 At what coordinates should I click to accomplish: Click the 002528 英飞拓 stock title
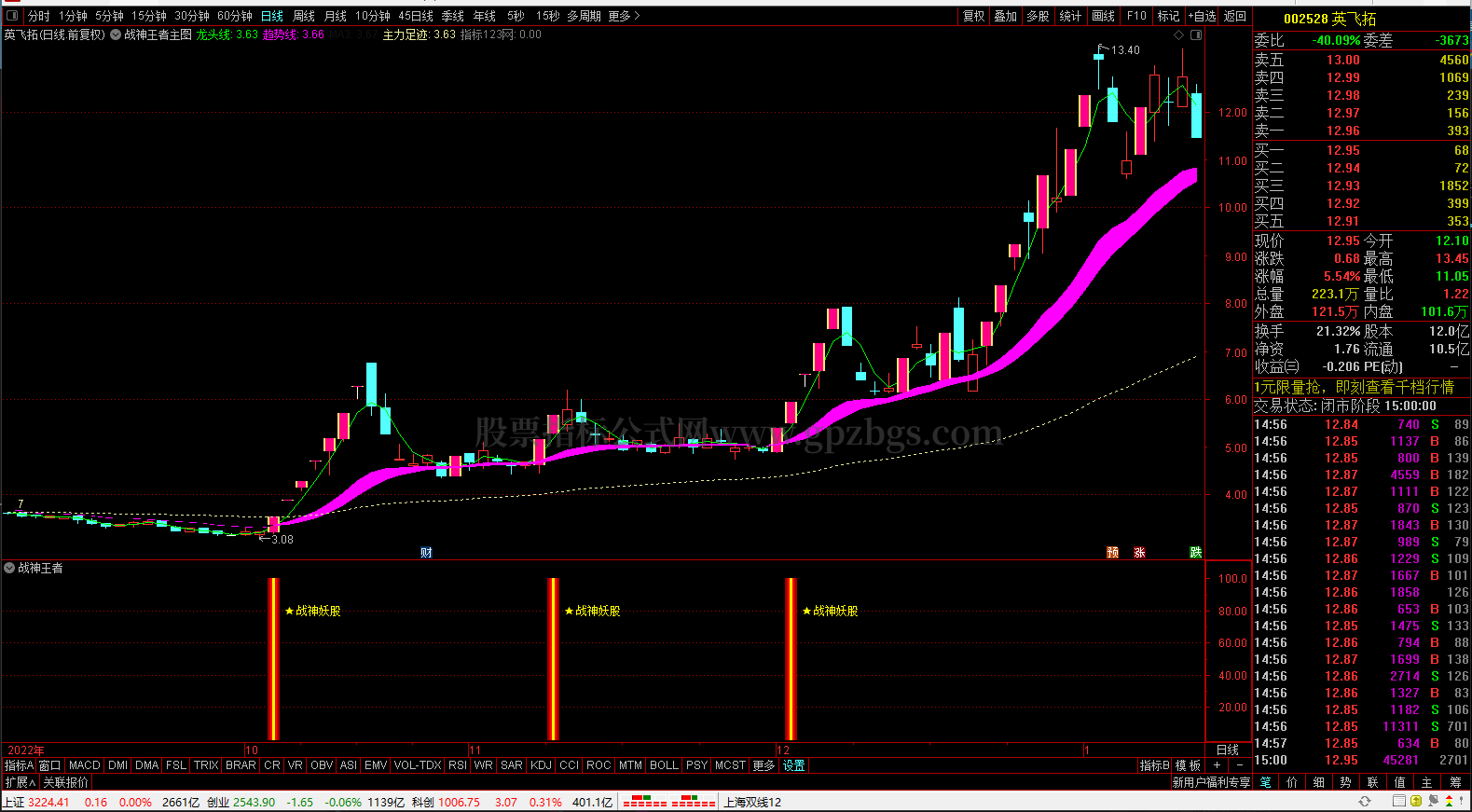[x=1329, y=19]
